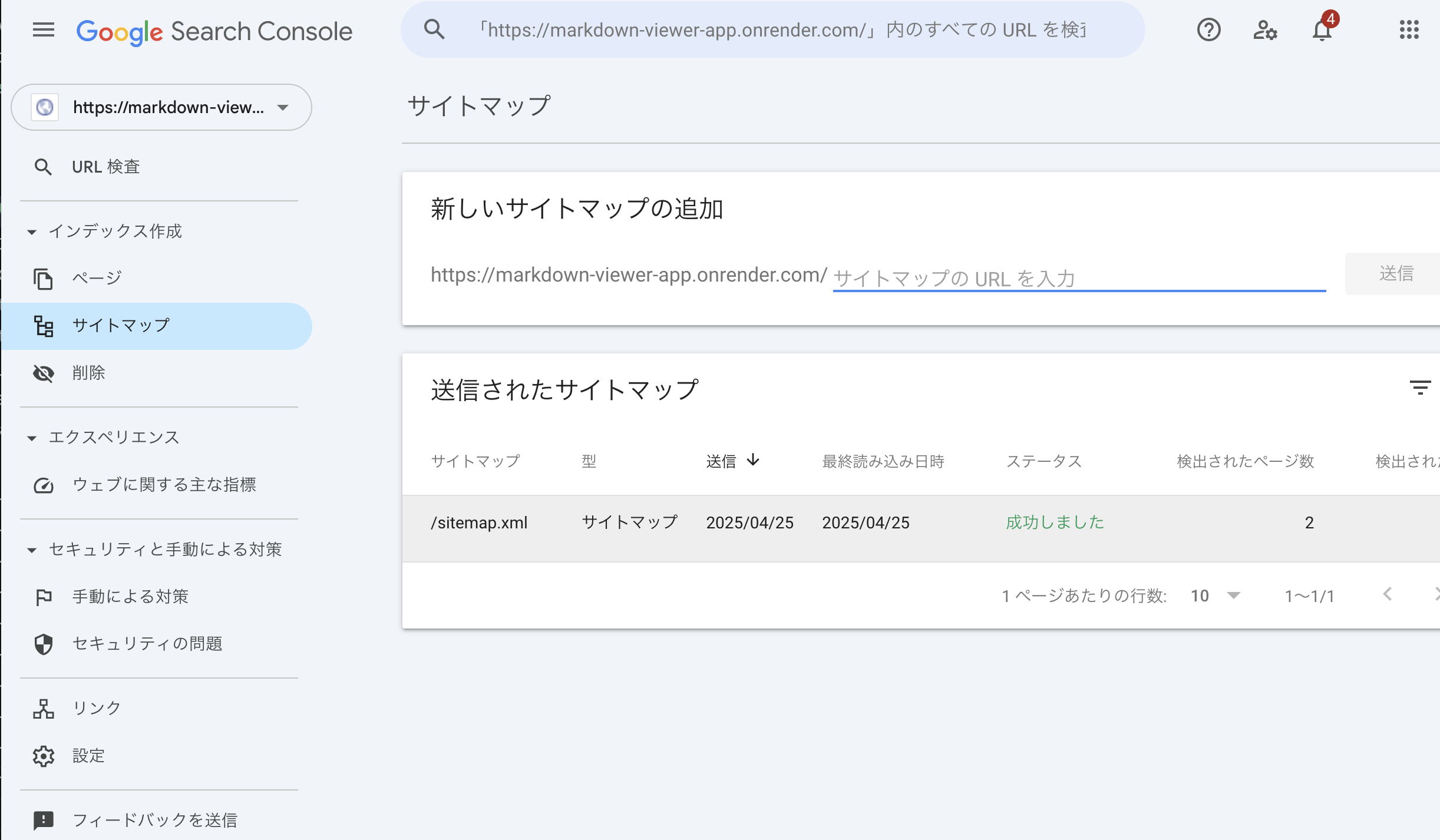Open the filter icon for submitted sitemaps
The image size is (1440, 840).
click(1420, 388)
